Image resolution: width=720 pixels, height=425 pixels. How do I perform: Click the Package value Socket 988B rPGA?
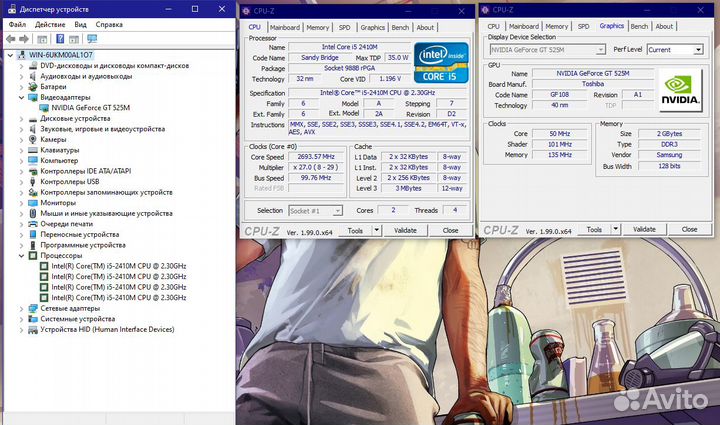[349, 68]
